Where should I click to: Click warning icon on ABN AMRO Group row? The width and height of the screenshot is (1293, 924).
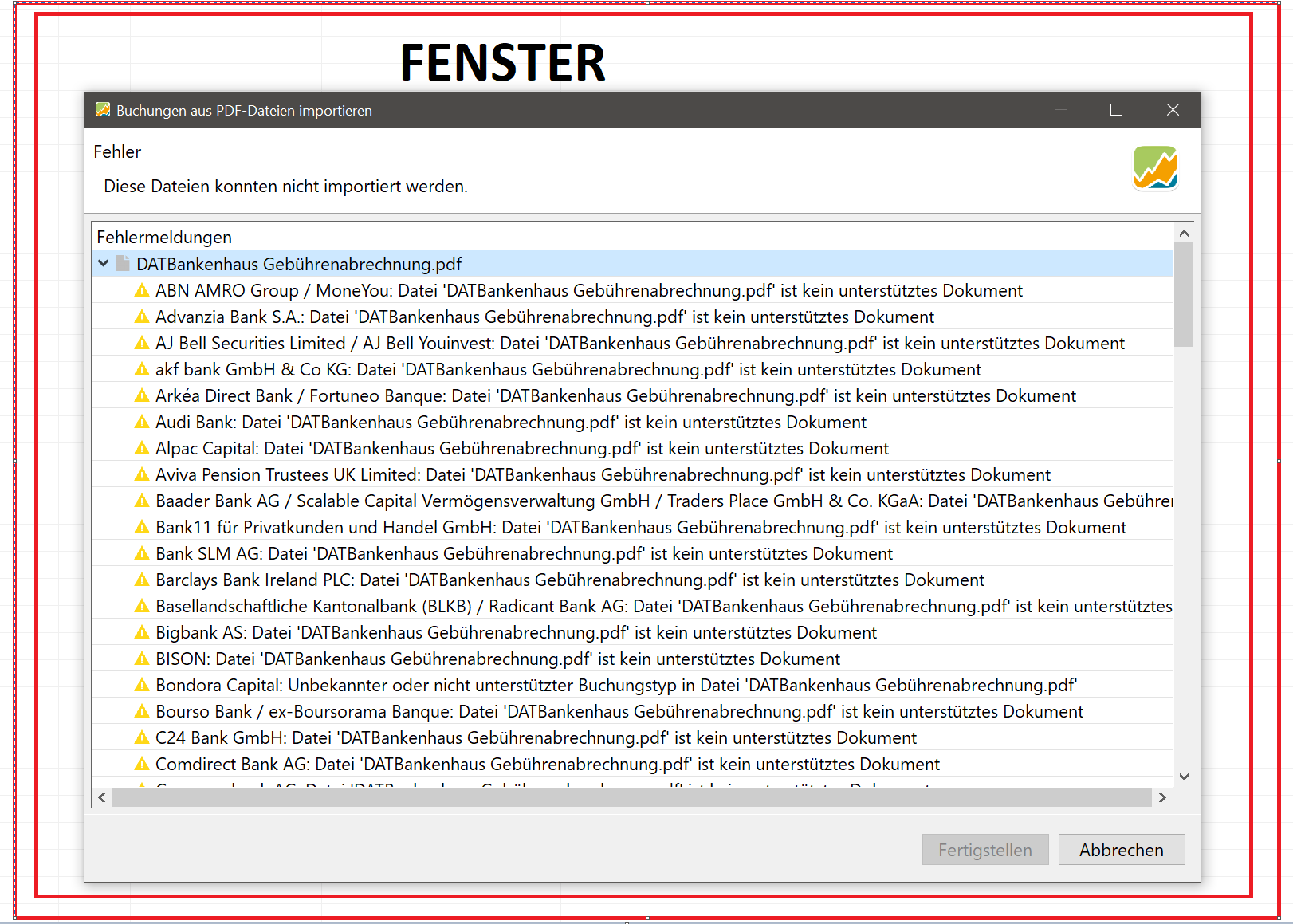tap(142, 290)
